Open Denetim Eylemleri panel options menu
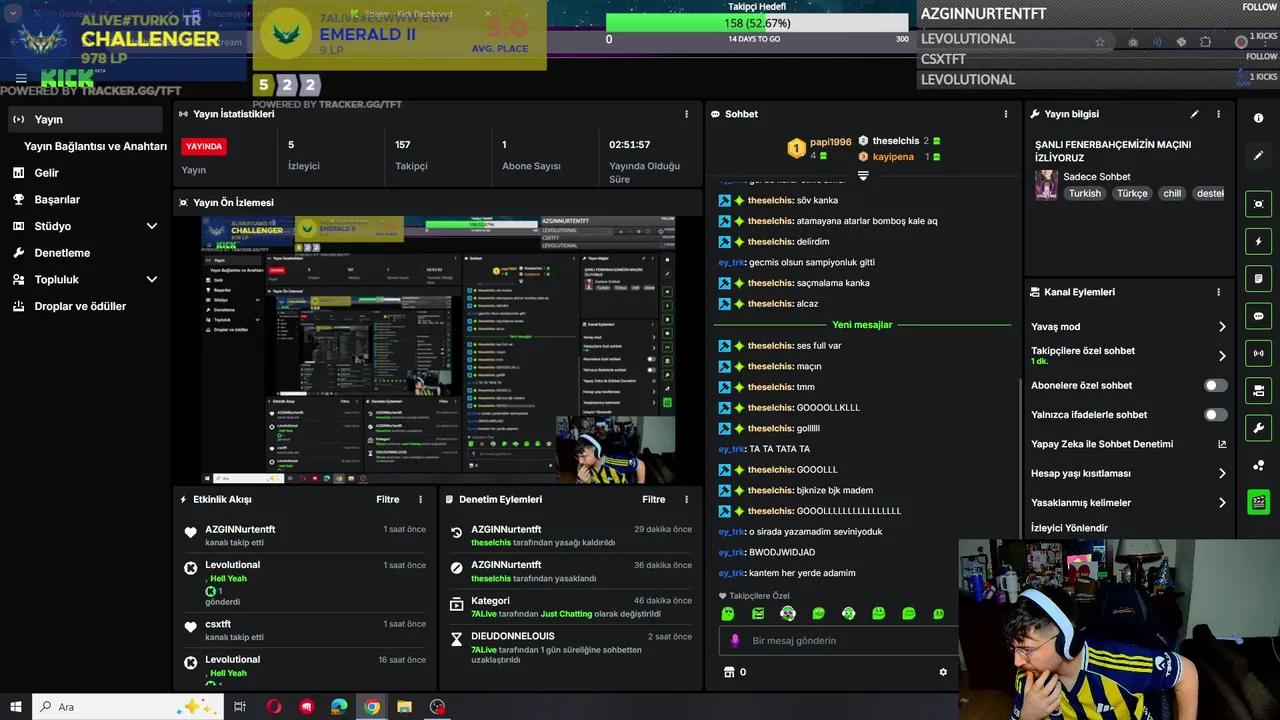The width and height of the screenshot is (1280, 720). pos(686,499)
